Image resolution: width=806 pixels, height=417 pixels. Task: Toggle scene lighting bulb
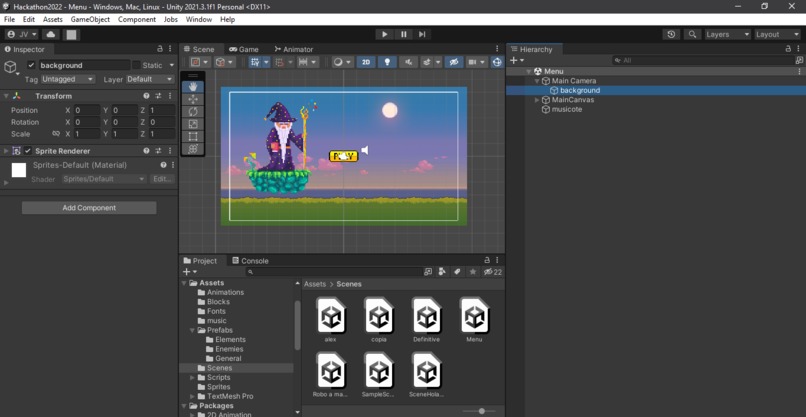pos(387,62)
